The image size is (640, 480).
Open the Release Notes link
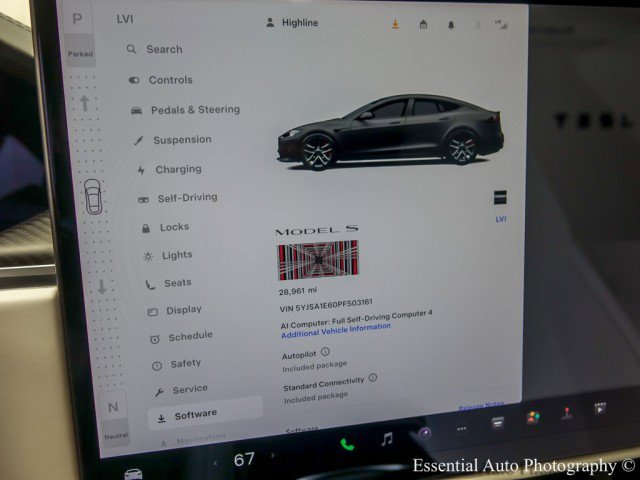point(481,406)
